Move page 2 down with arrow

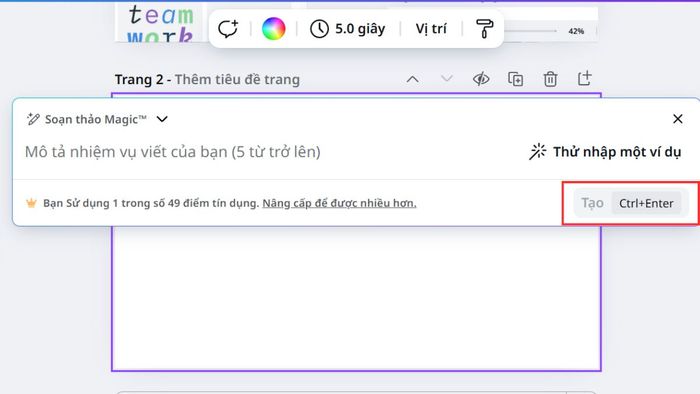[446, 79]
